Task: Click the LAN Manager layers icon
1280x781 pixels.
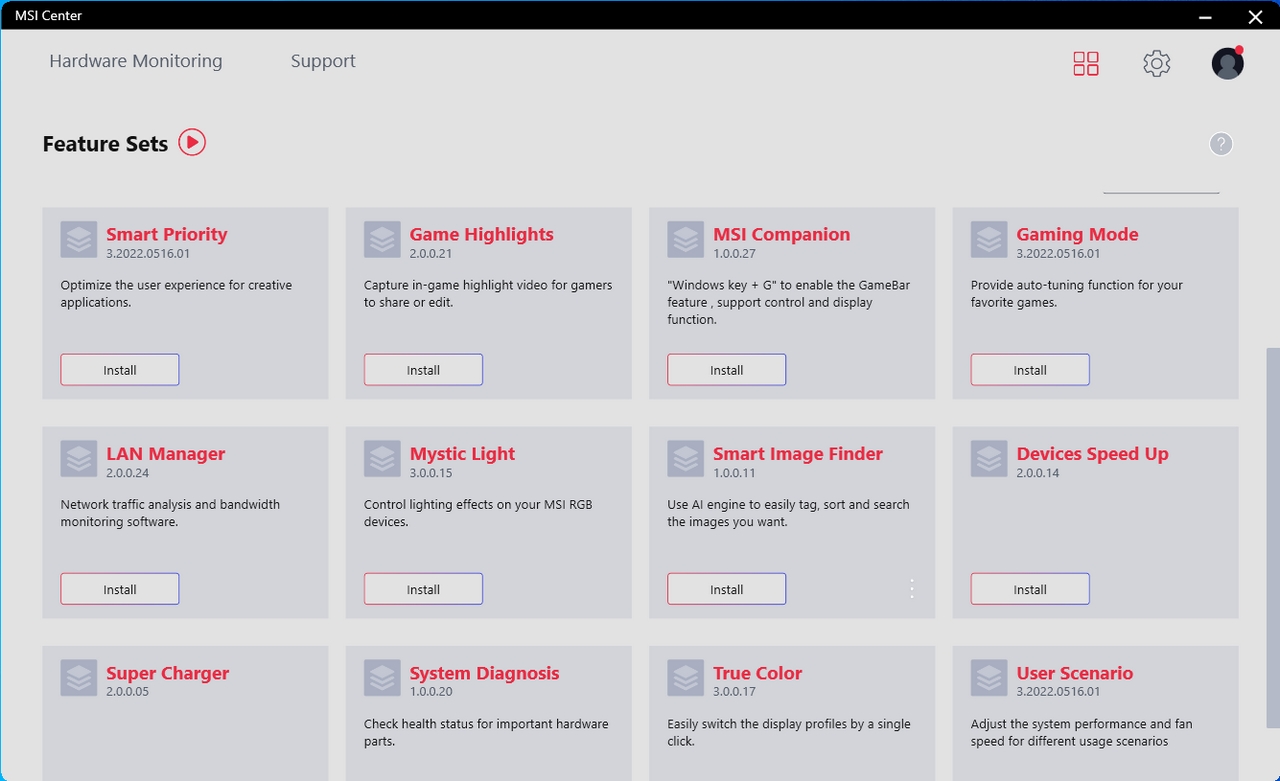Action: coord(79,459)
